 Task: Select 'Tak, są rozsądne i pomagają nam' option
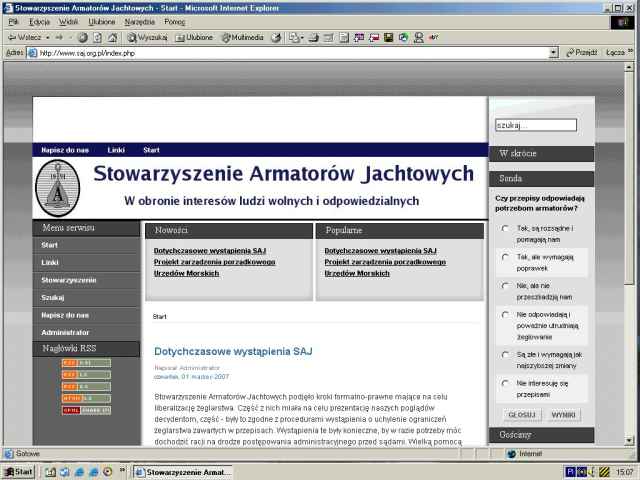[505, 229]
